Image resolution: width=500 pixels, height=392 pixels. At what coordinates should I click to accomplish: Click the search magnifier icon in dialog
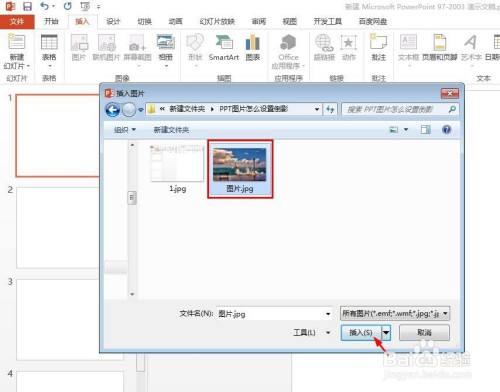[452, 109]
